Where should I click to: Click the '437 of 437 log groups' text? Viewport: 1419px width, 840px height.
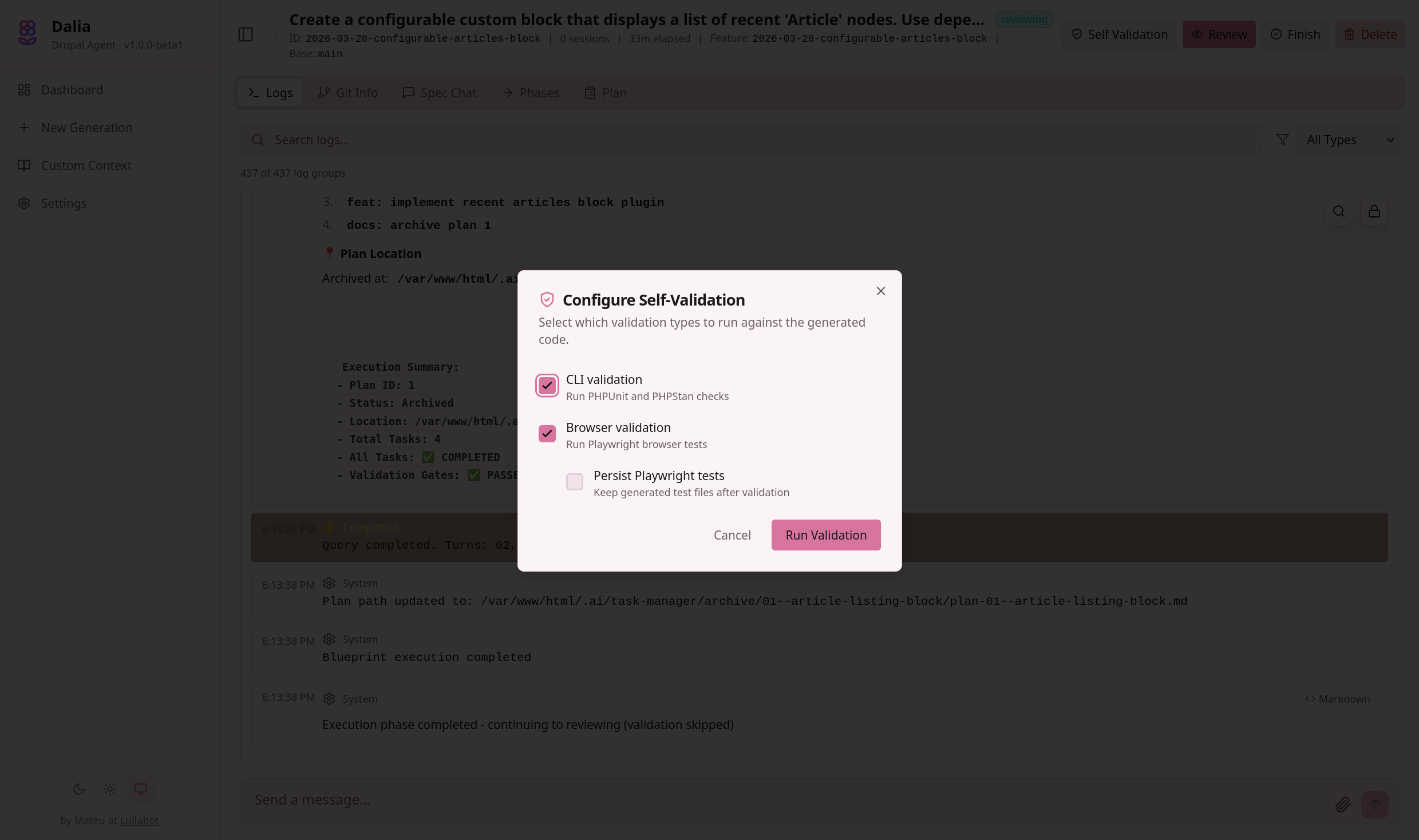[293, 173]
